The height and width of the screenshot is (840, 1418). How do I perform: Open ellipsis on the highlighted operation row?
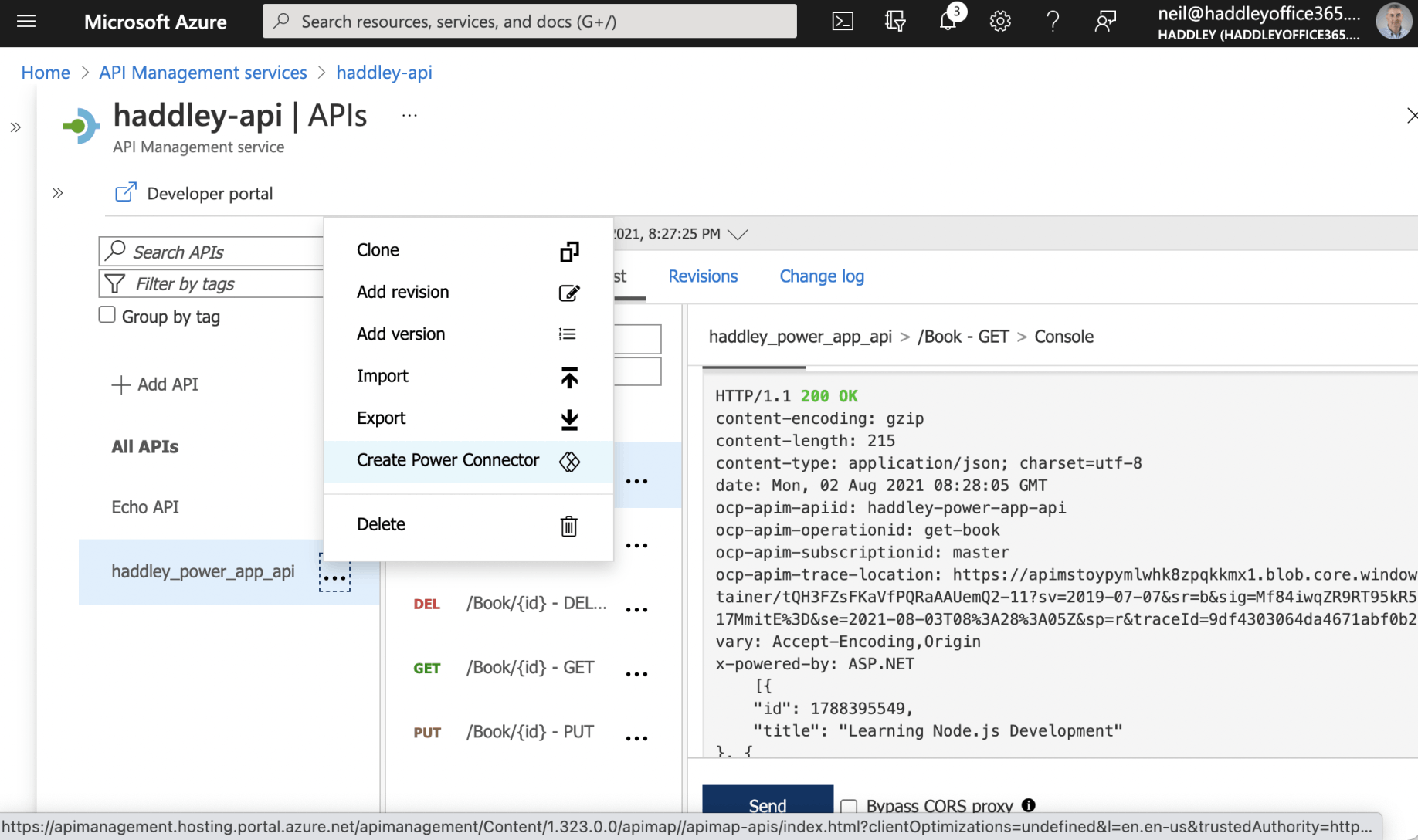(x=636, y=480)
